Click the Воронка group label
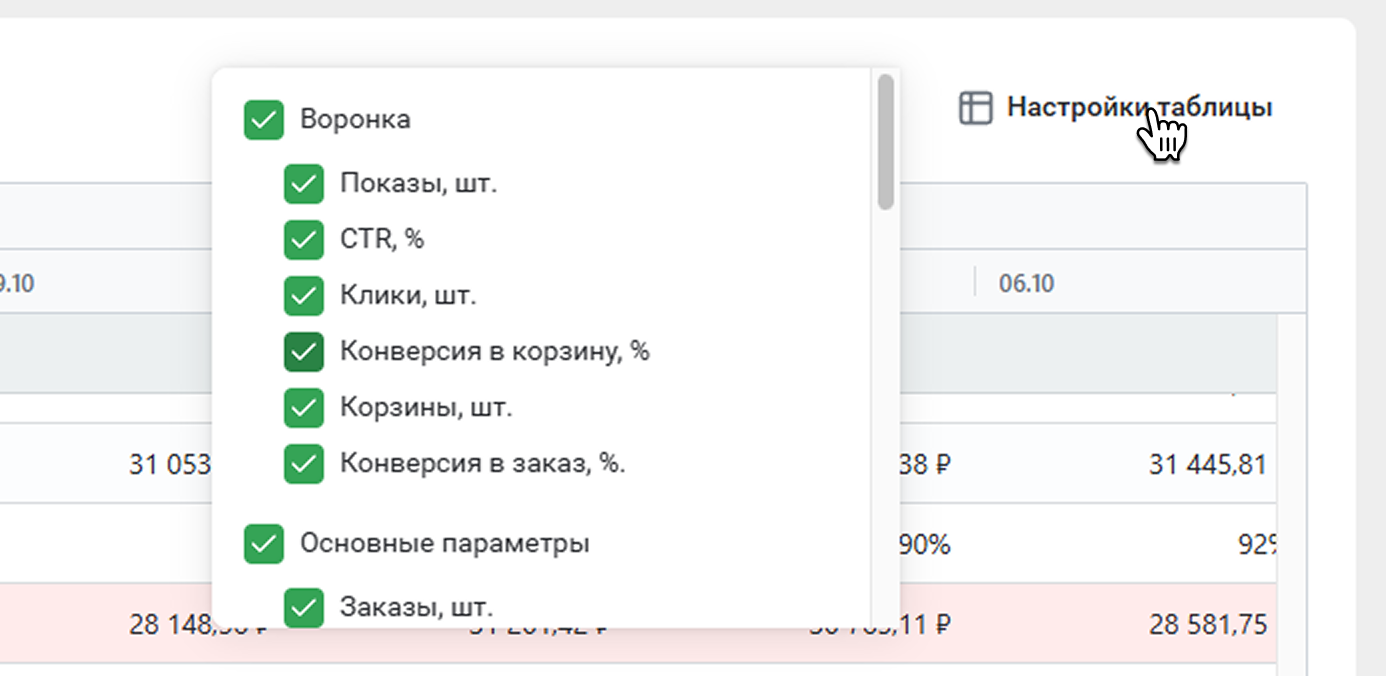The image size is (1386, 676). 355,120
